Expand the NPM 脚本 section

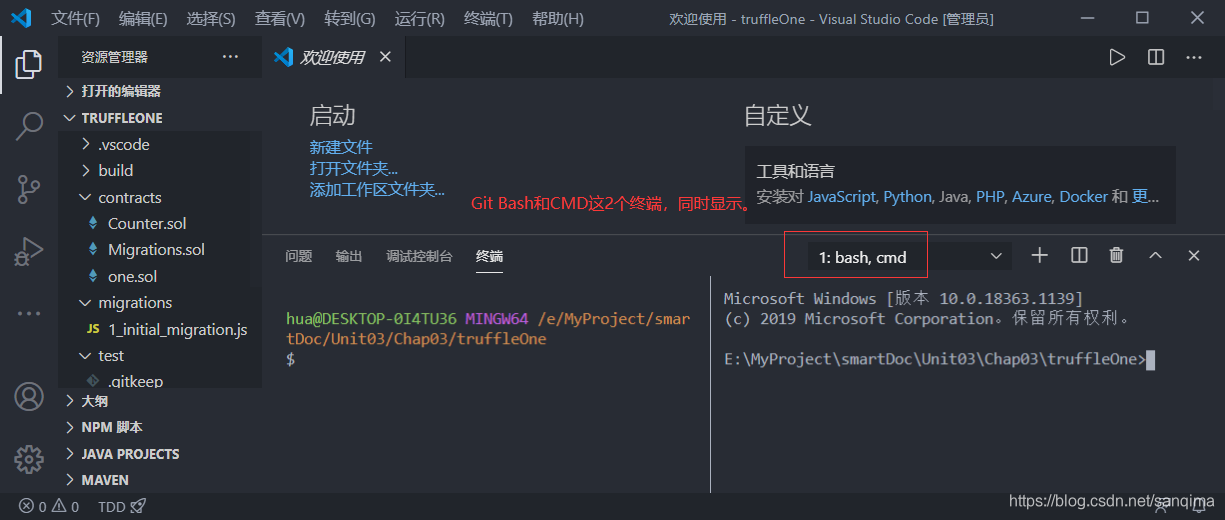(x=160, y=427)
